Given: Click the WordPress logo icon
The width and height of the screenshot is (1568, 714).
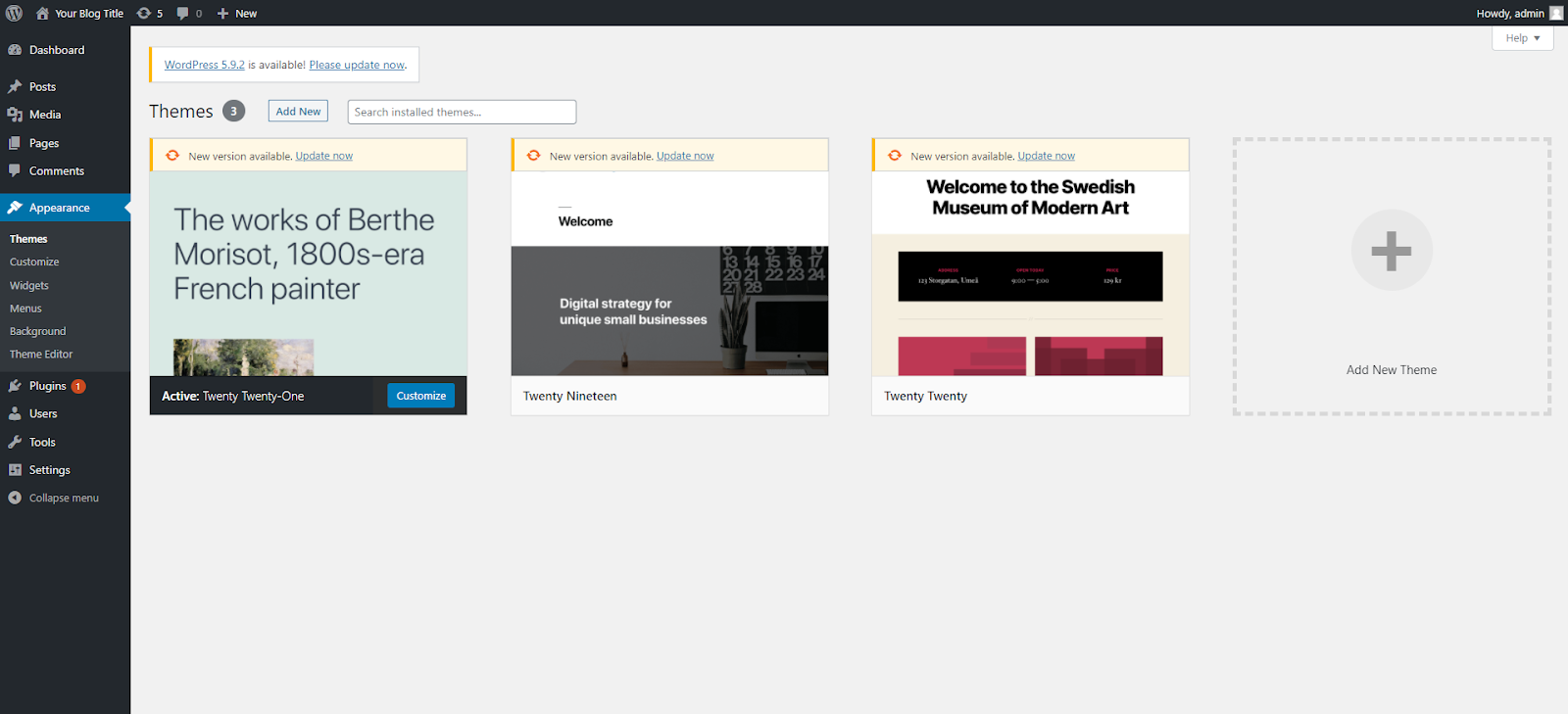Looking at the screenshot, I should 14,13.
